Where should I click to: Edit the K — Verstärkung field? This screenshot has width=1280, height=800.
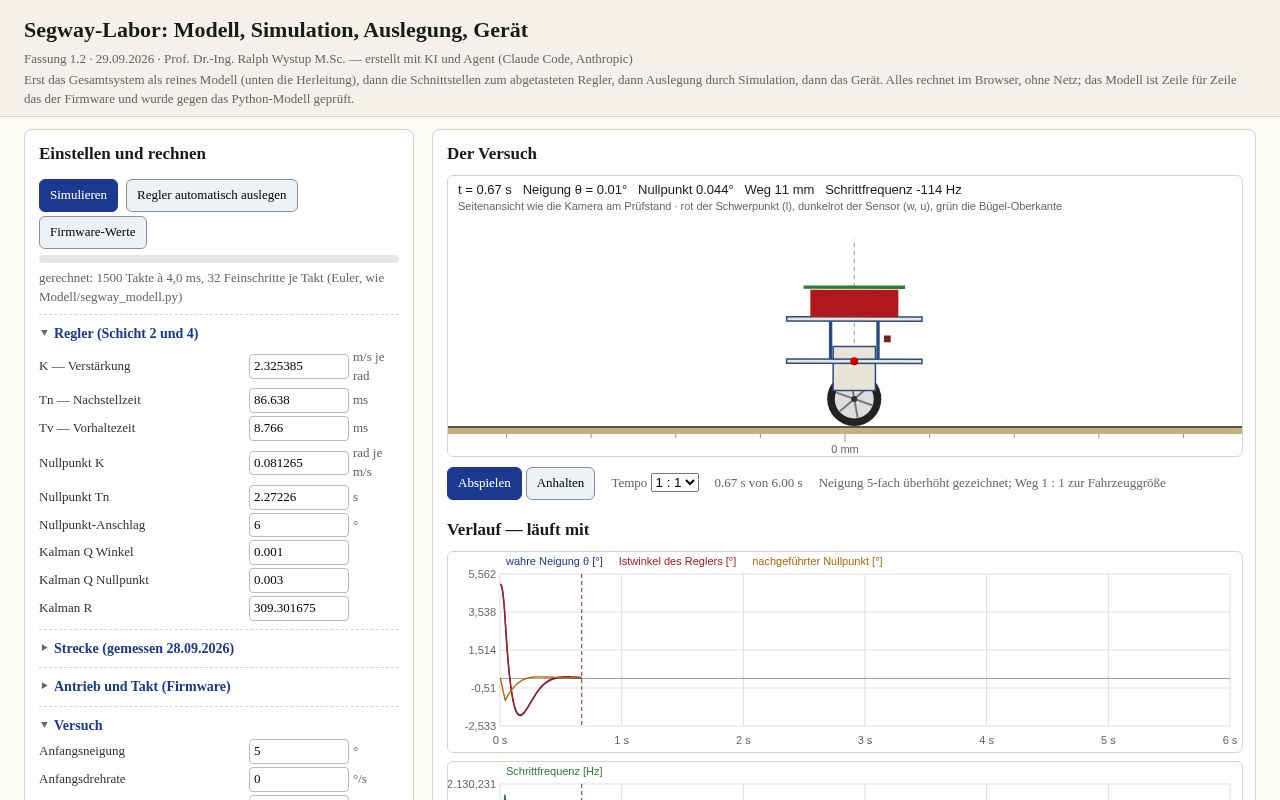299,366
